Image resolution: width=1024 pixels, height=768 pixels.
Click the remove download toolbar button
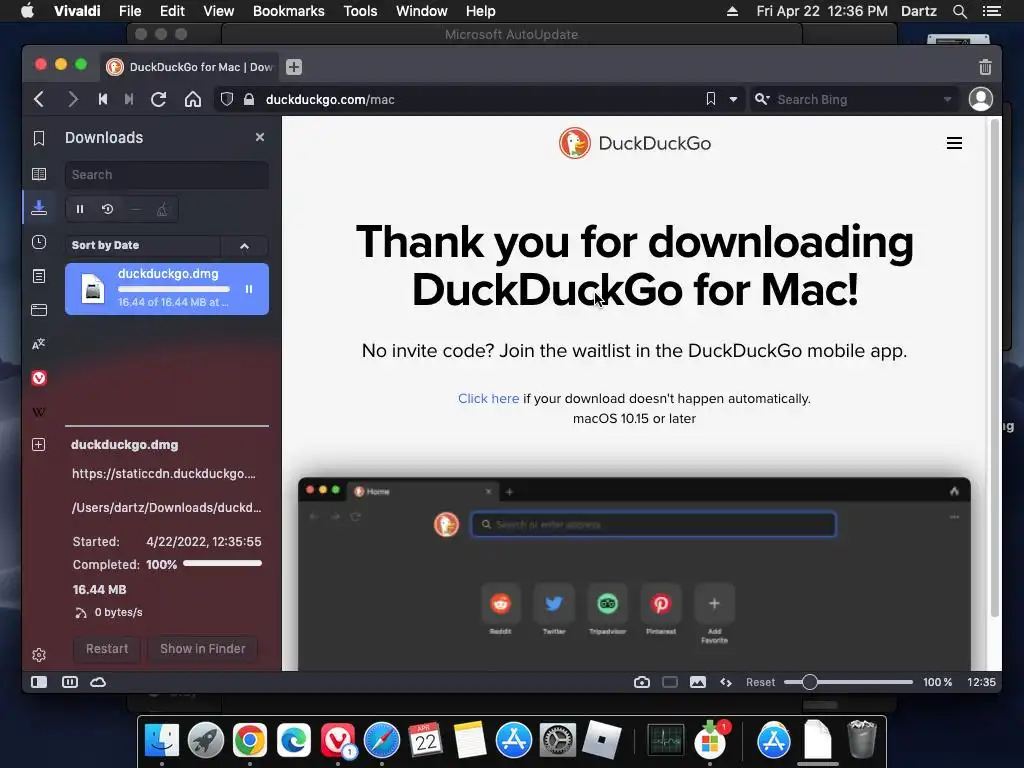pyautogui.click(x=135, y=210)
